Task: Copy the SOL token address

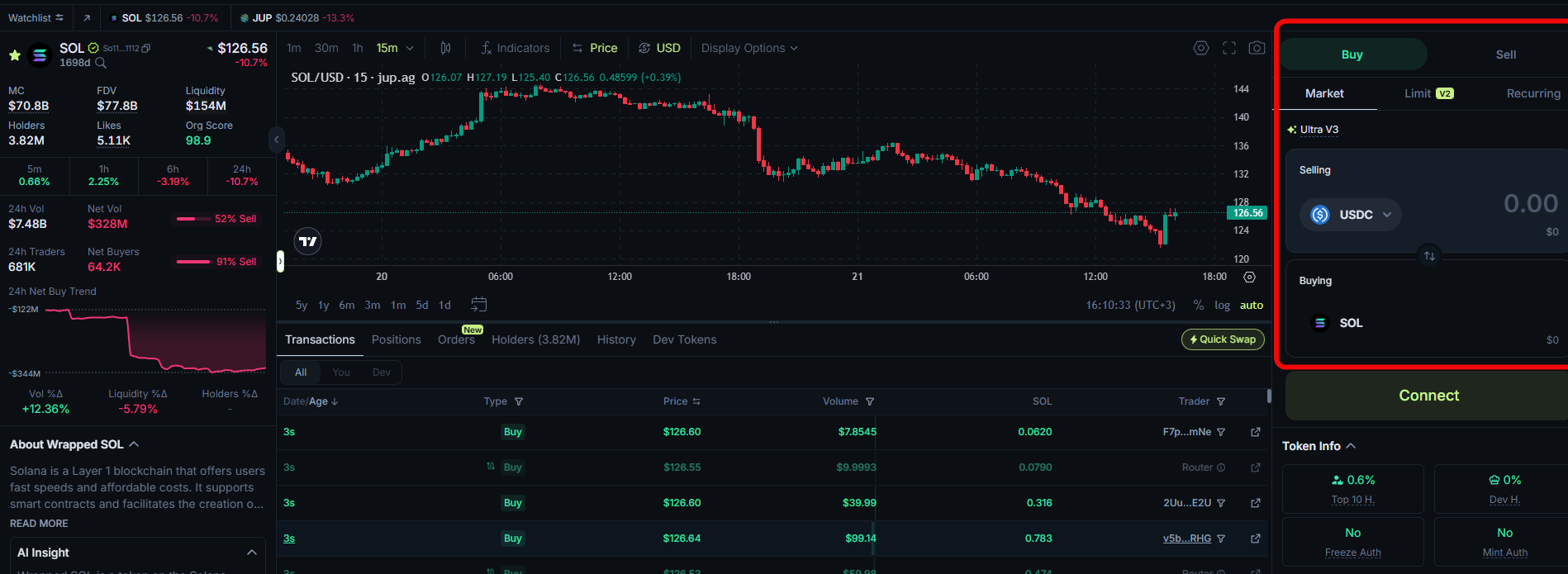Action: pyautogui.click(x=146, y=49)
